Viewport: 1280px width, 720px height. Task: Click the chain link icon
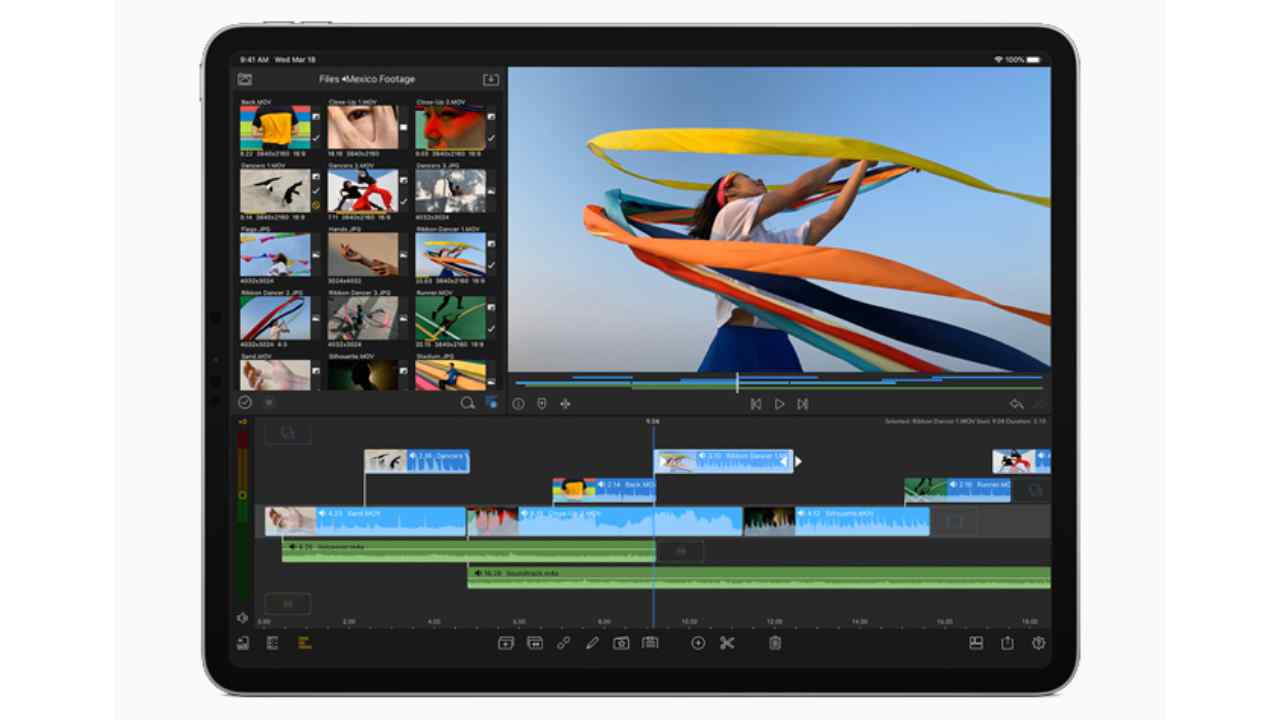point(564,643)
